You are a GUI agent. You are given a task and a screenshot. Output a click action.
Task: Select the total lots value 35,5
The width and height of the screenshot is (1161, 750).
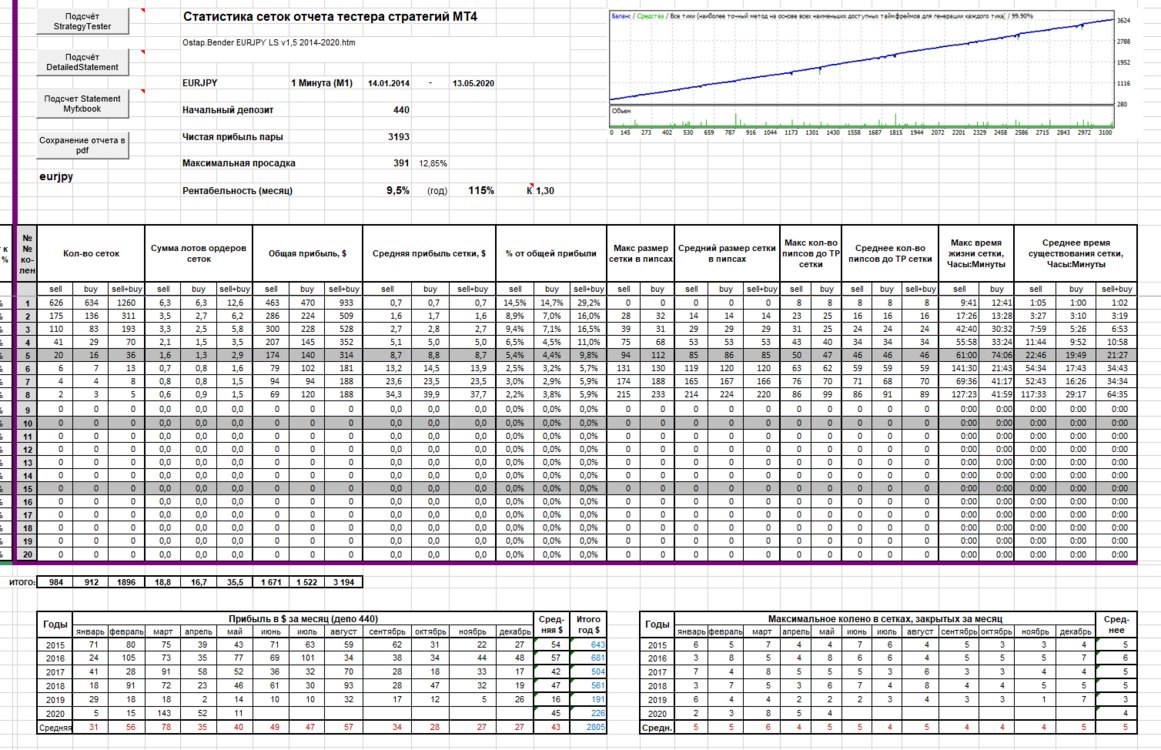pos(235,582)
